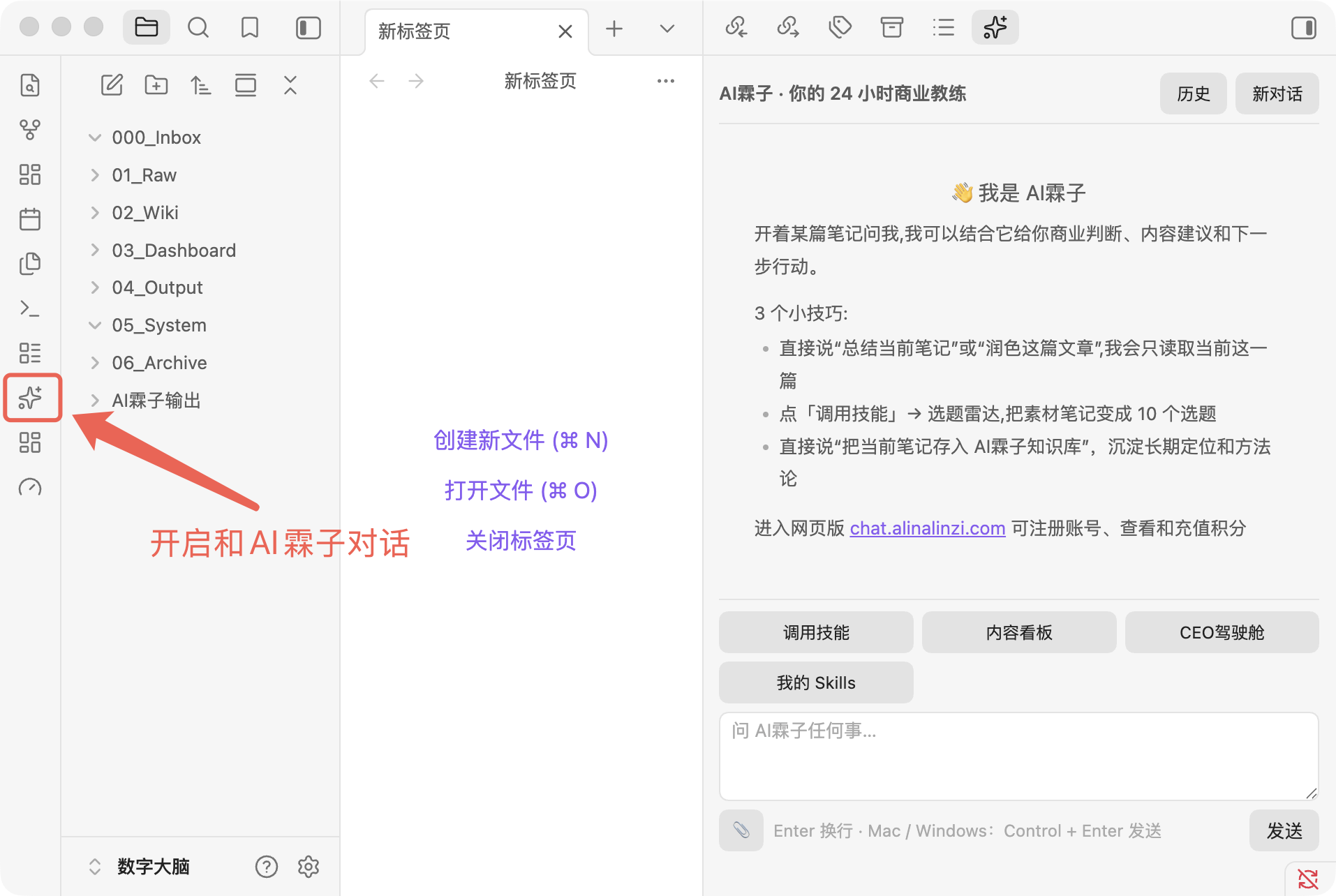Open the search magnifier in top toolbar
The image size is (1336, 896).
point(198,28)
